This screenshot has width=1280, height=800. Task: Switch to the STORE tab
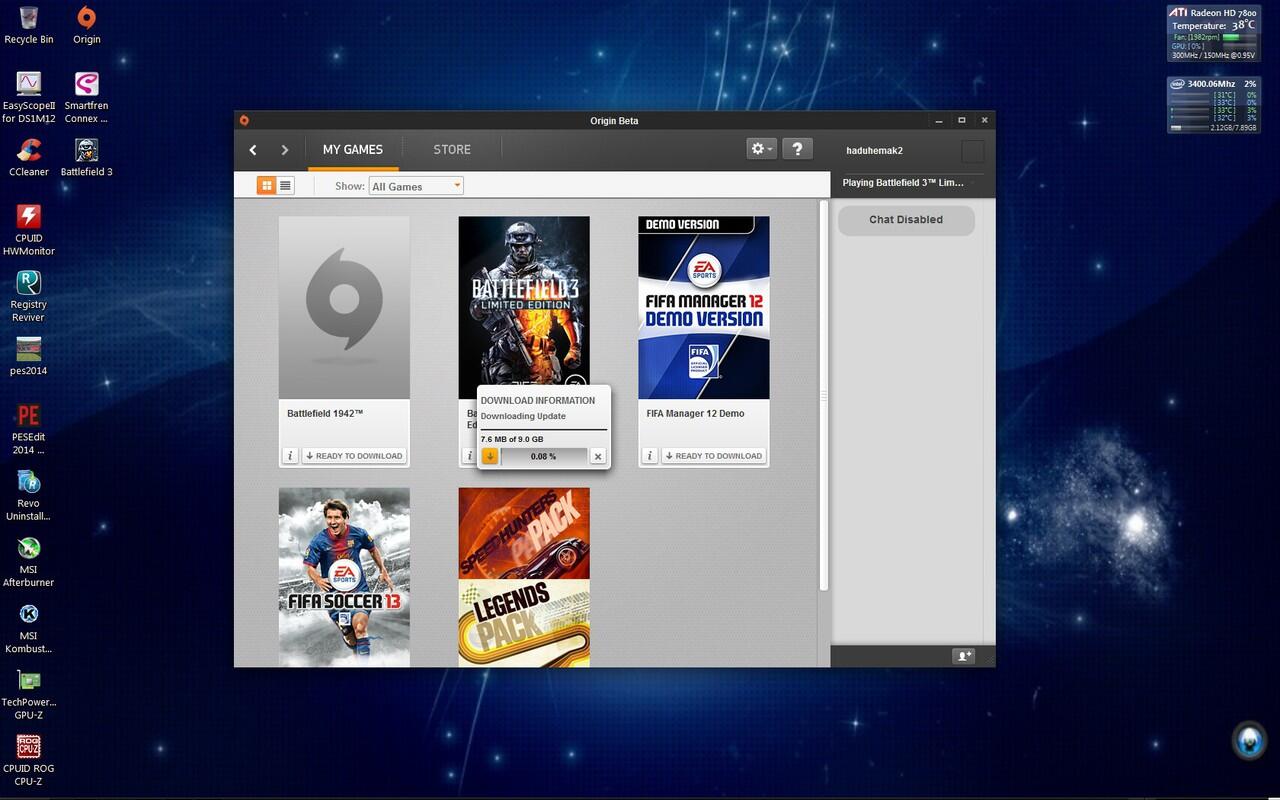click(x=452, y=149)
